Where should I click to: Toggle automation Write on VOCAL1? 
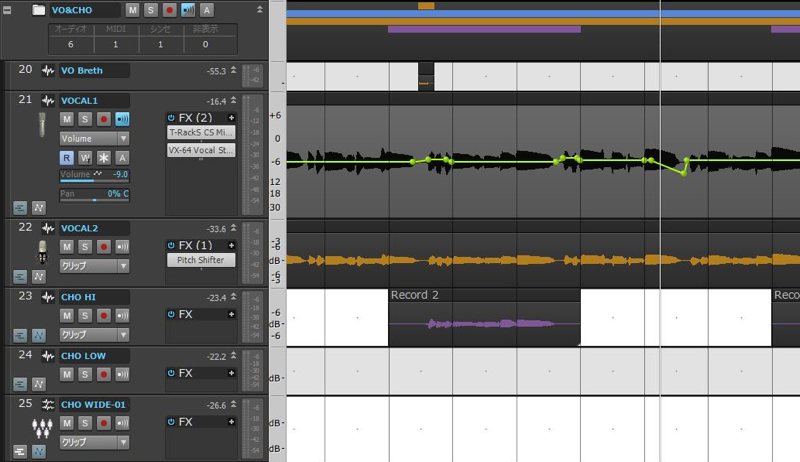[x=85, y=158]
